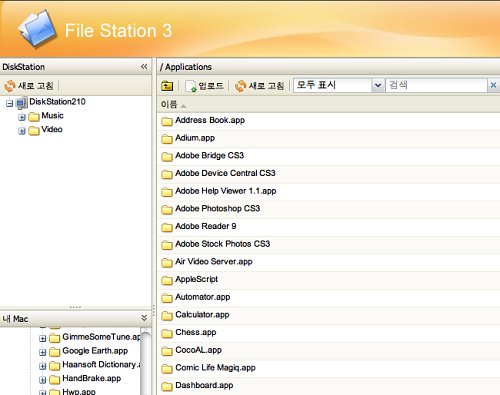Expand the Google Earth.app node
This screenshot has height=395, width=500.
(x=43, y=352)
